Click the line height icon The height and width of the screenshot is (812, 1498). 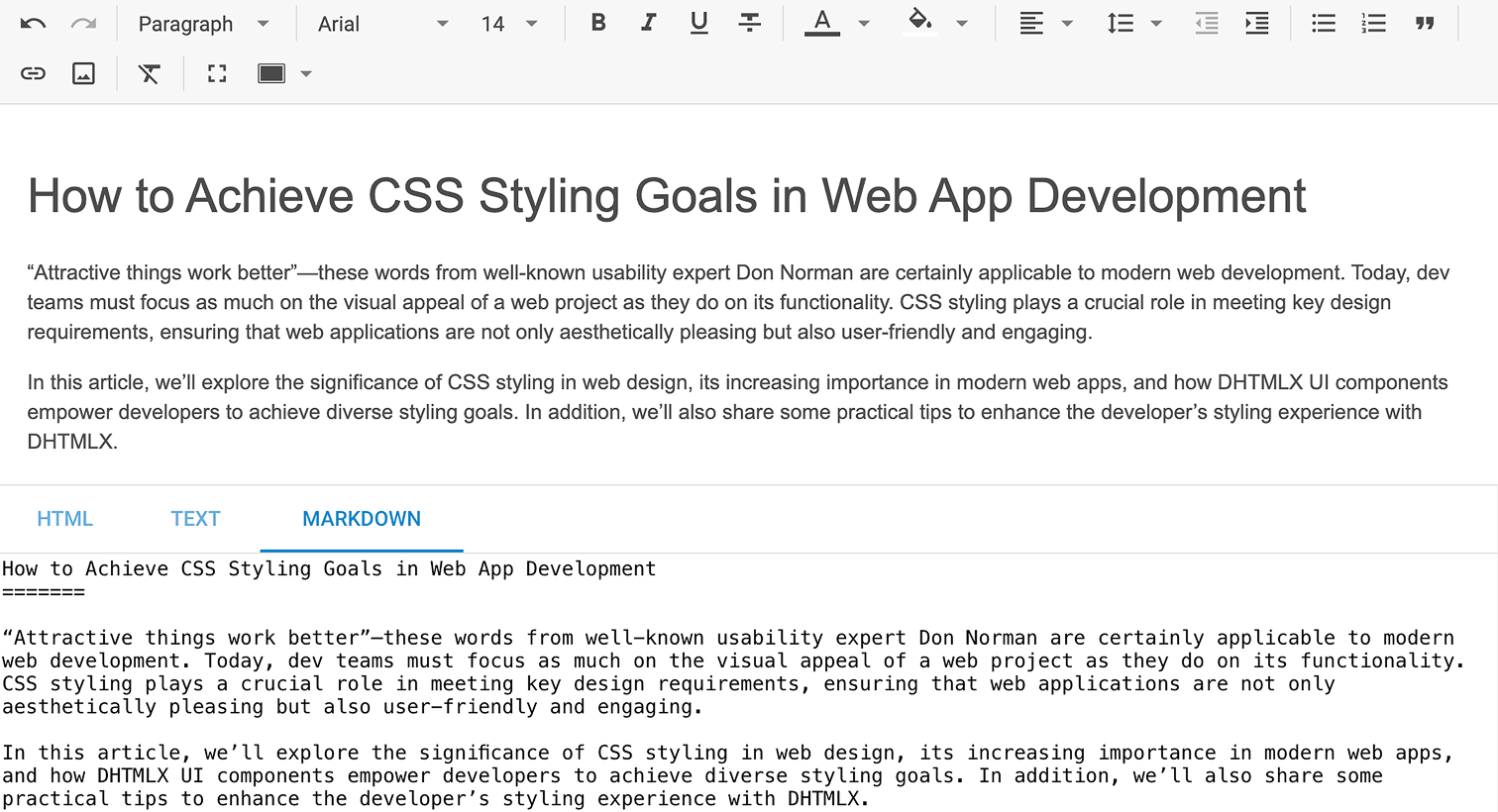pos(1121,24)
